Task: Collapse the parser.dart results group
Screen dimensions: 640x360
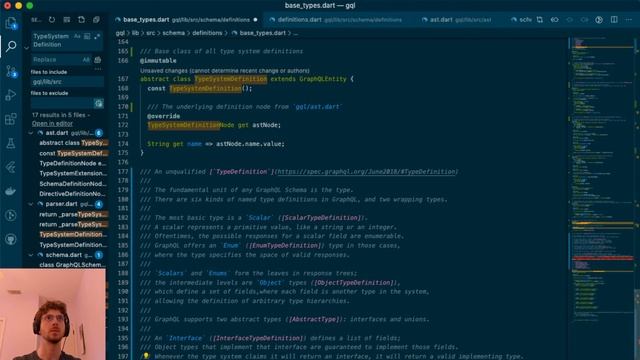Action: tap(31, 204)
